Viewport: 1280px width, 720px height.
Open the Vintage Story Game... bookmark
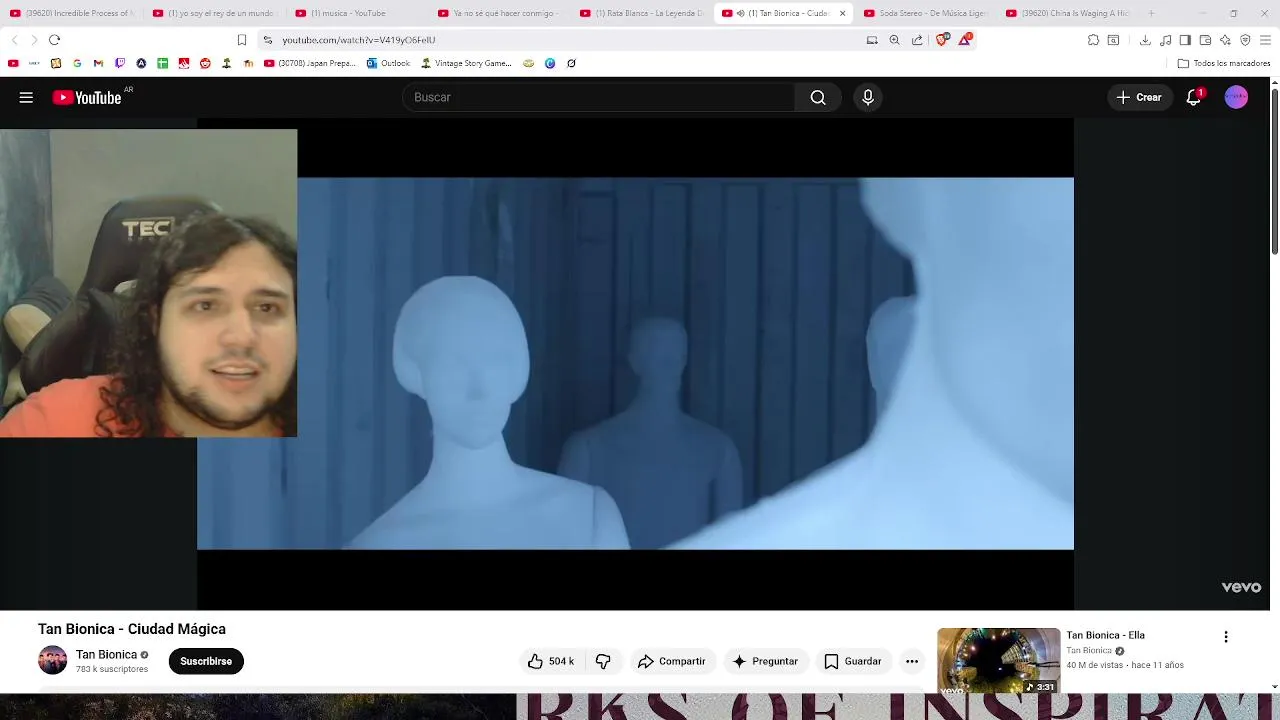pos(466,63)
